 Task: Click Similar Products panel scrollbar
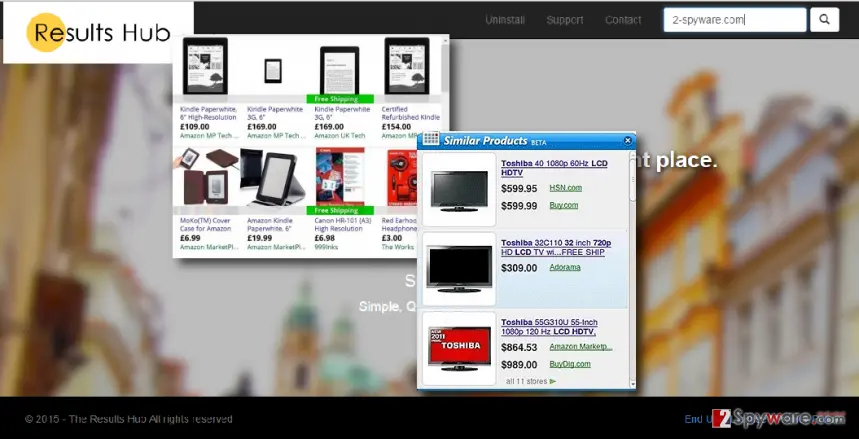(632, 181)
